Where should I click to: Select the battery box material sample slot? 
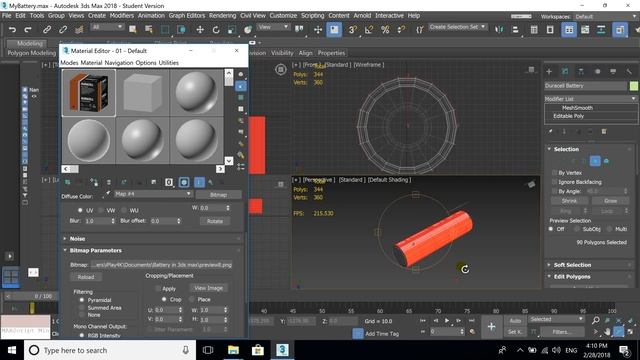pos(89,93)
